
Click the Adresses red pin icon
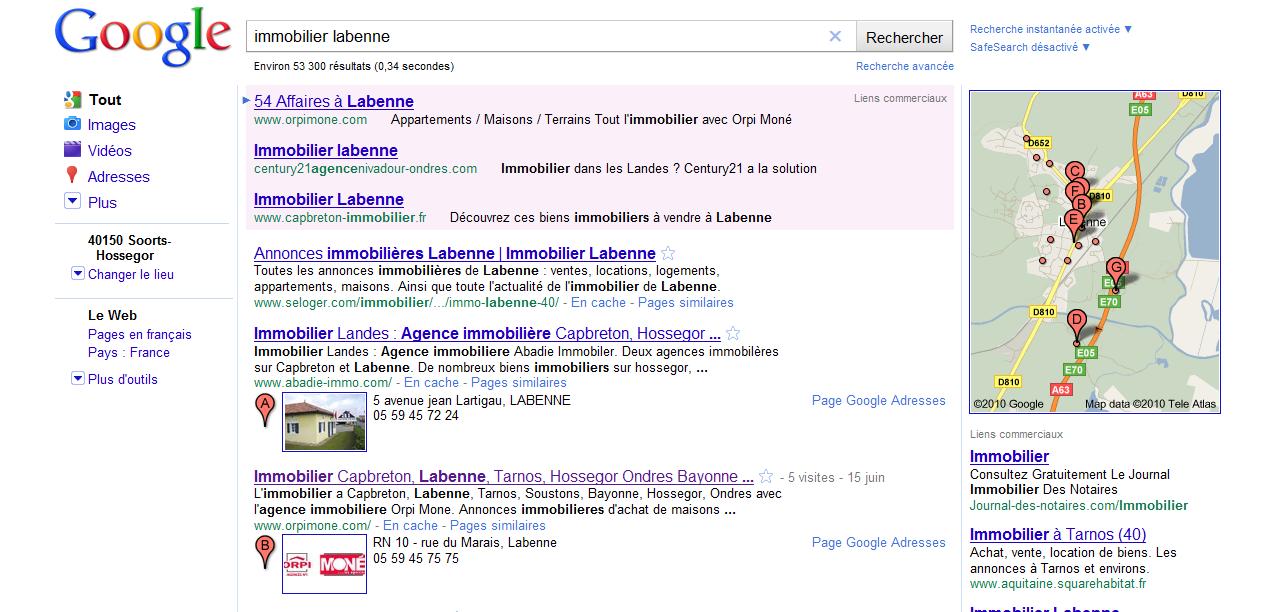tap(72, 176)
